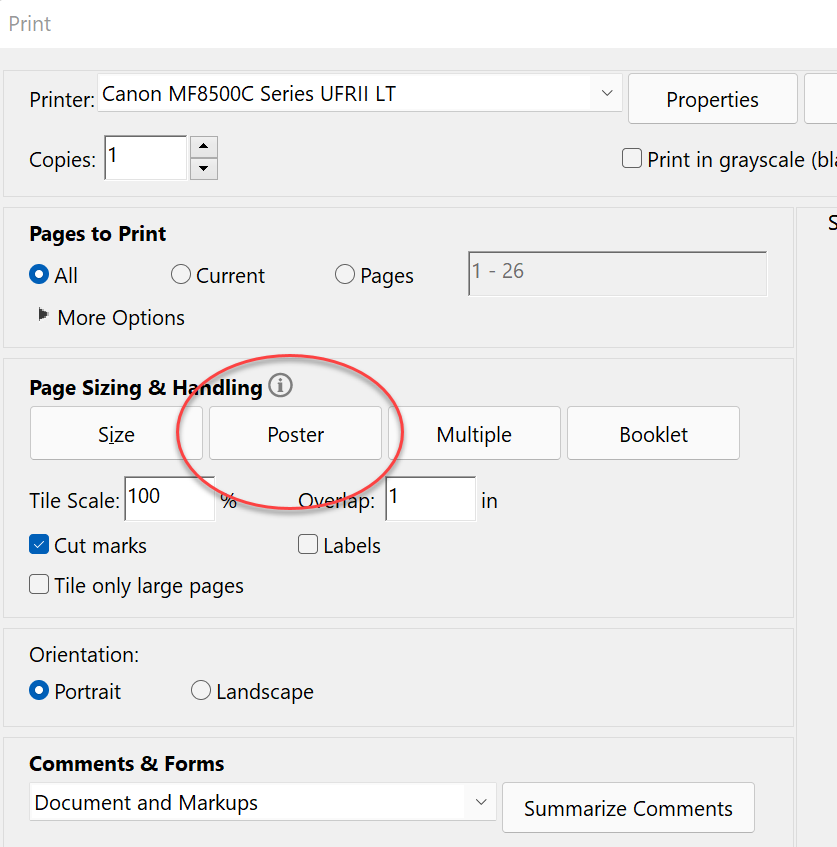Click the Page Sizing & Handling info icon
837x847 pixels.
[281, 386]
